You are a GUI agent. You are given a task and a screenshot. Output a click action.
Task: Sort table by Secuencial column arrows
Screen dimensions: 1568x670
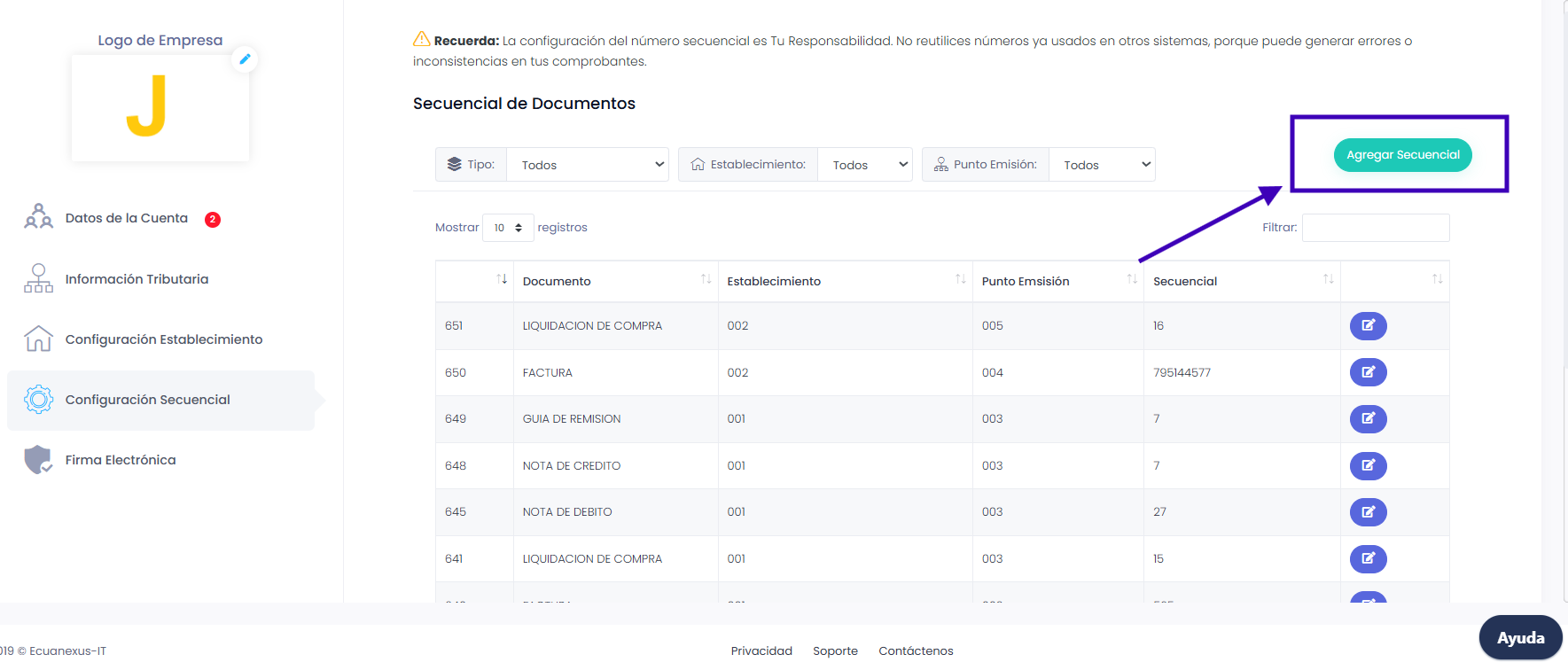(x=1328, y=279)
